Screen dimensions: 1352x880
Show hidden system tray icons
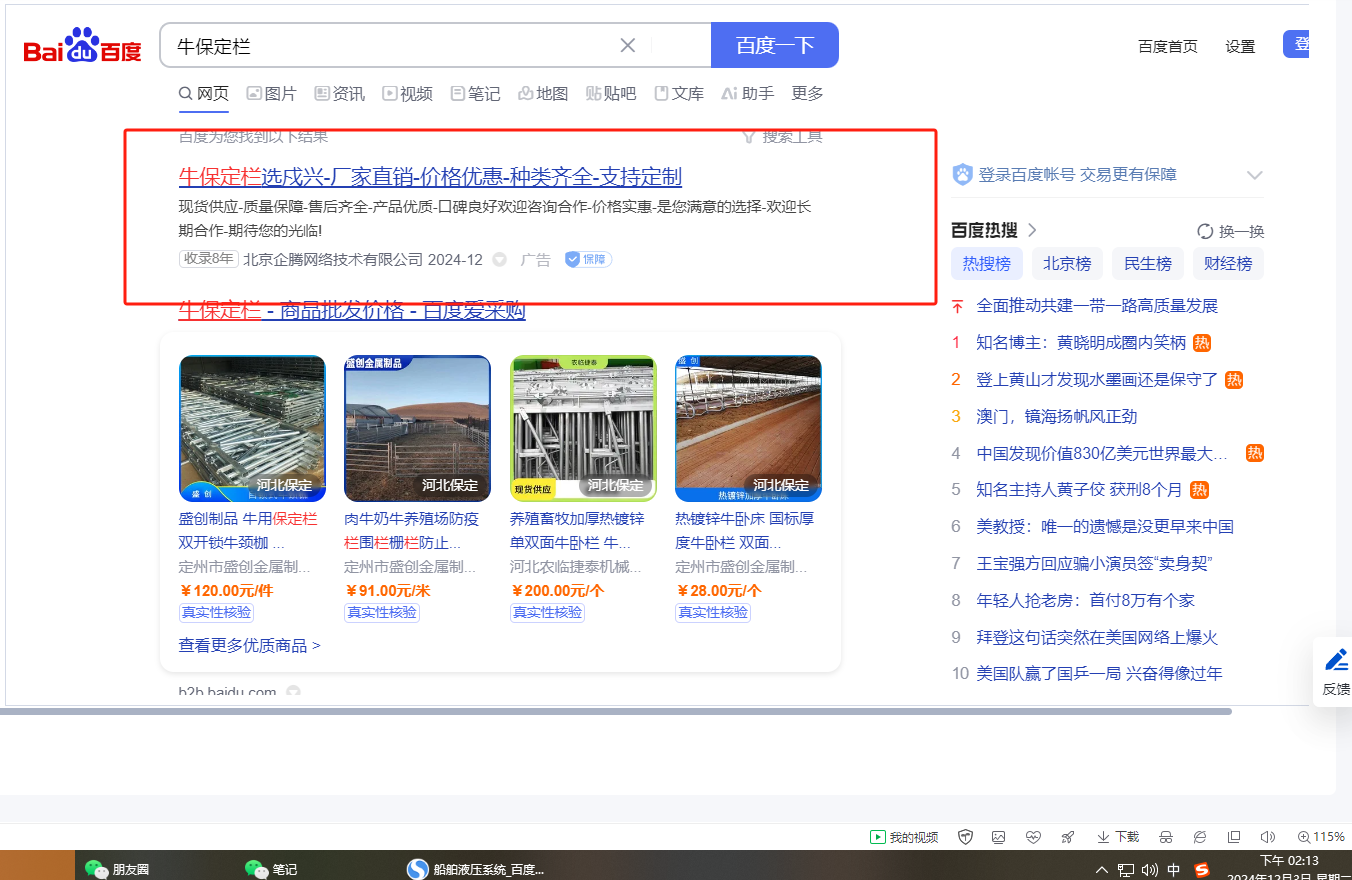pyautogui.click(x=1102, y=869)
